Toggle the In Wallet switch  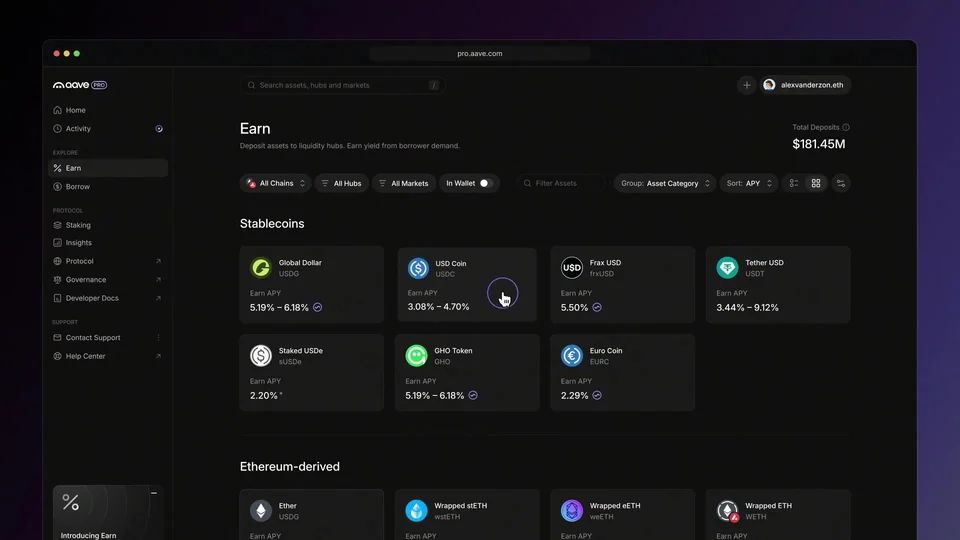(x=486, y=183)
